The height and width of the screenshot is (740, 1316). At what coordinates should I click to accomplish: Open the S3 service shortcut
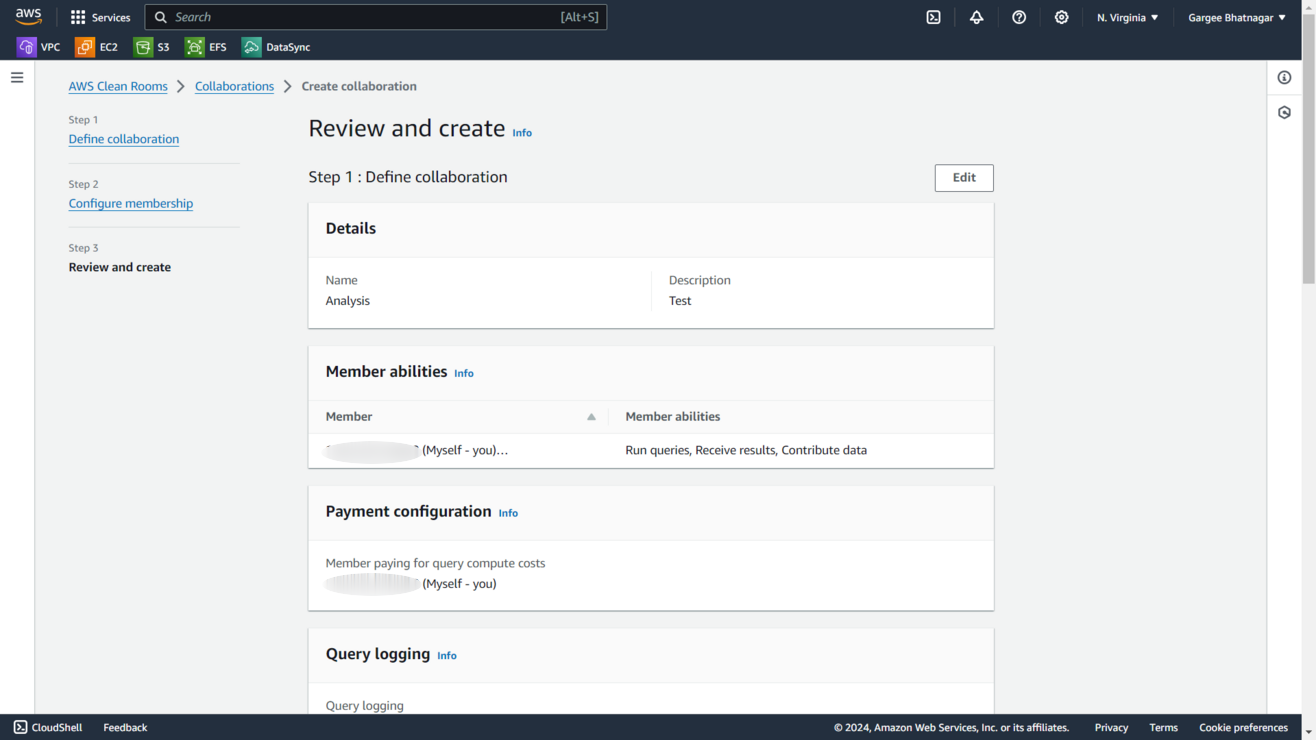point(152,47)
